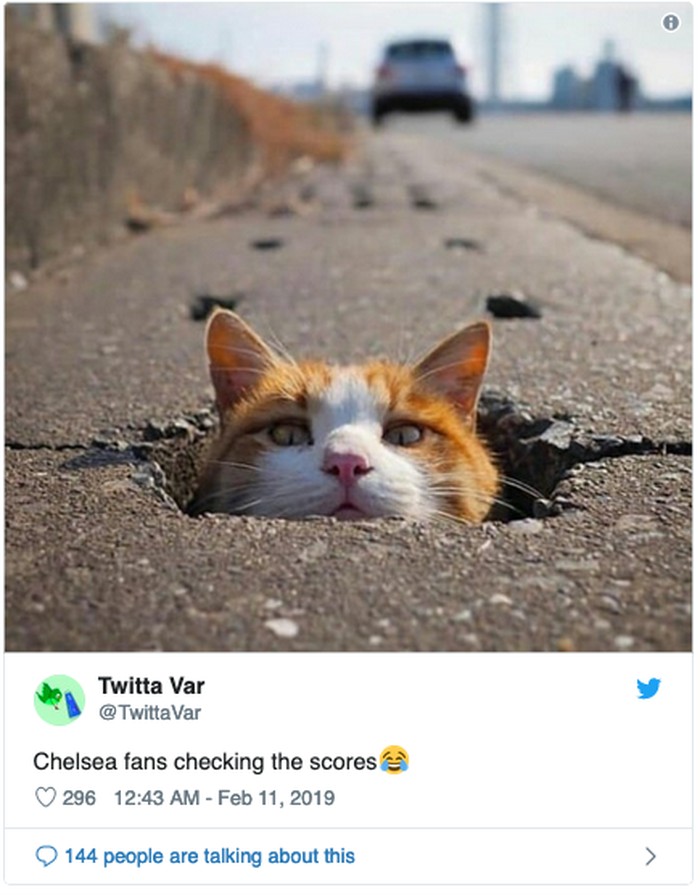Click the speech bubble reply icon

pyautogui.click(x=46, y=856)
